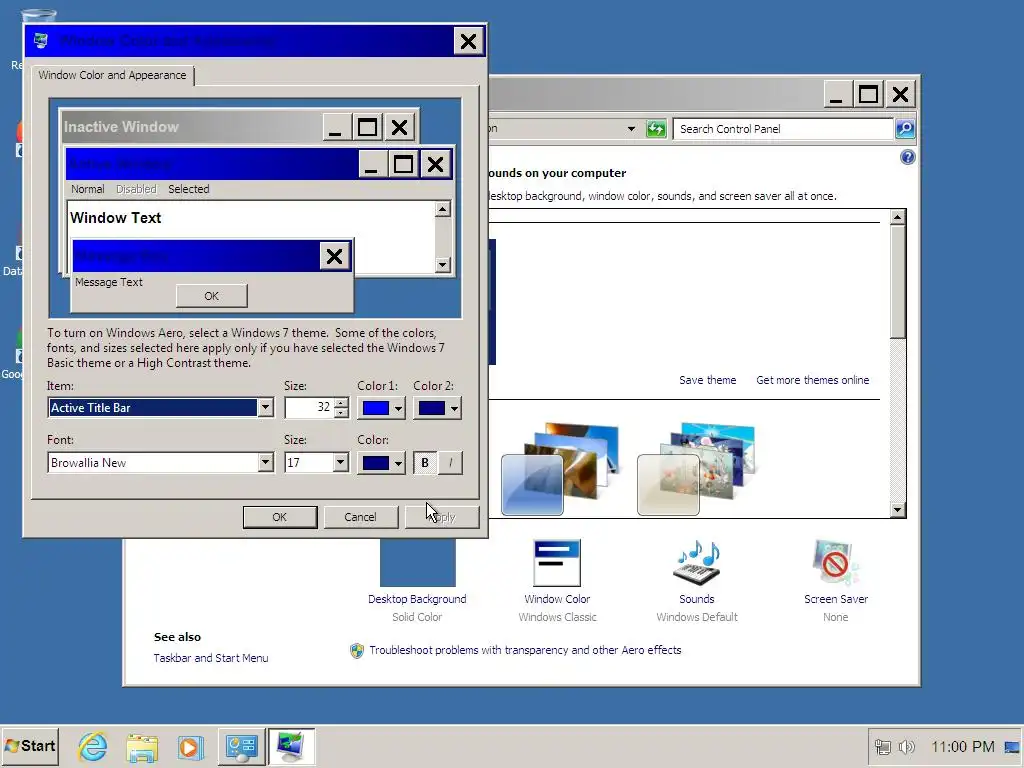This screenshot has height=768, width=1024.
Task: Launch Internet Explorer from the taskbar
Action: click(x=93, y=746)
